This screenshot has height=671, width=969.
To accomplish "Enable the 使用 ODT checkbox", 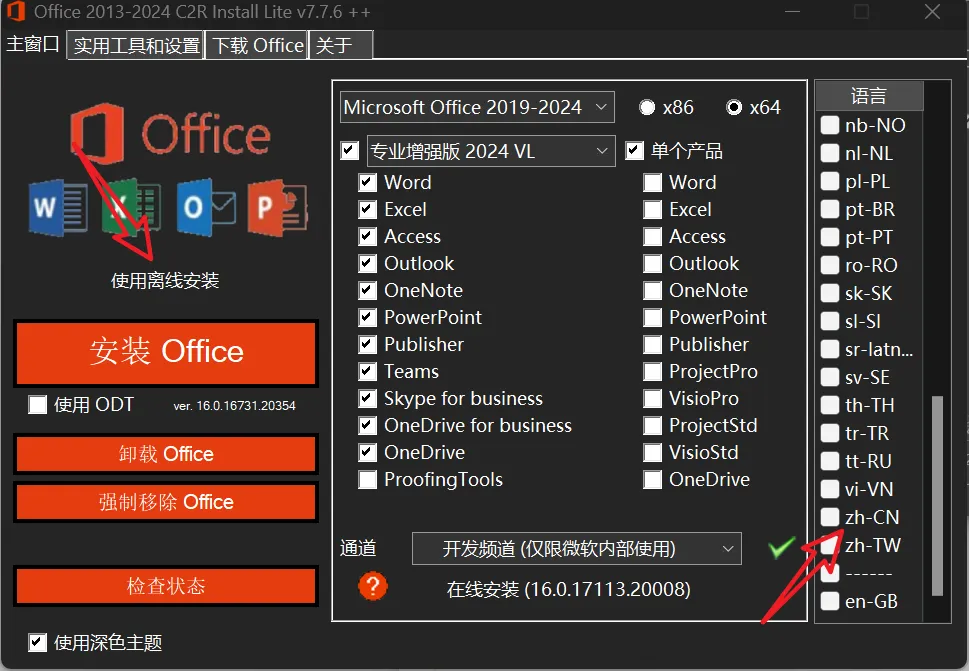I will (x=37, y=405).
